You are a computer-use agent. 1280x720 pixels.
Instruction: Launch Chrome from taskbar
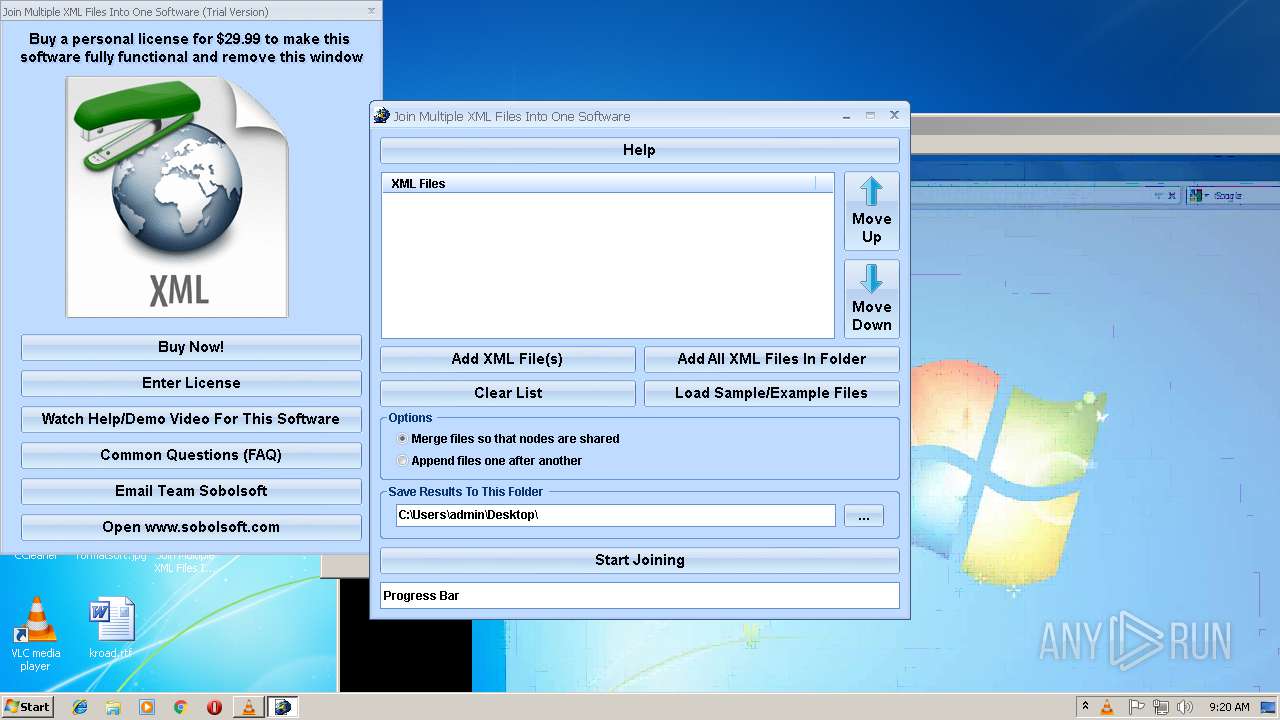tap(181, 707)
